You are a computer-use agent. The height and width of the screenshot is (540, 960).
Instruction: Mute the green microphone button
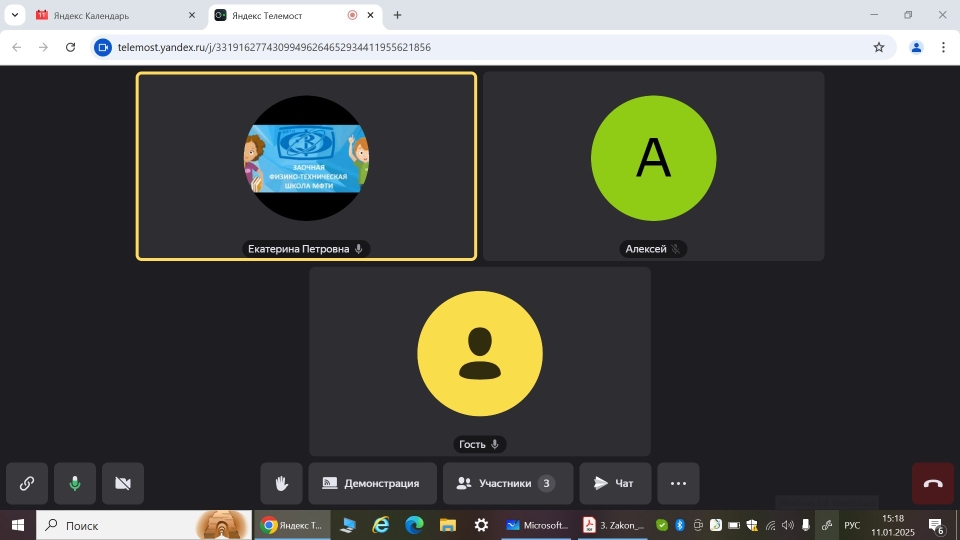75,483
